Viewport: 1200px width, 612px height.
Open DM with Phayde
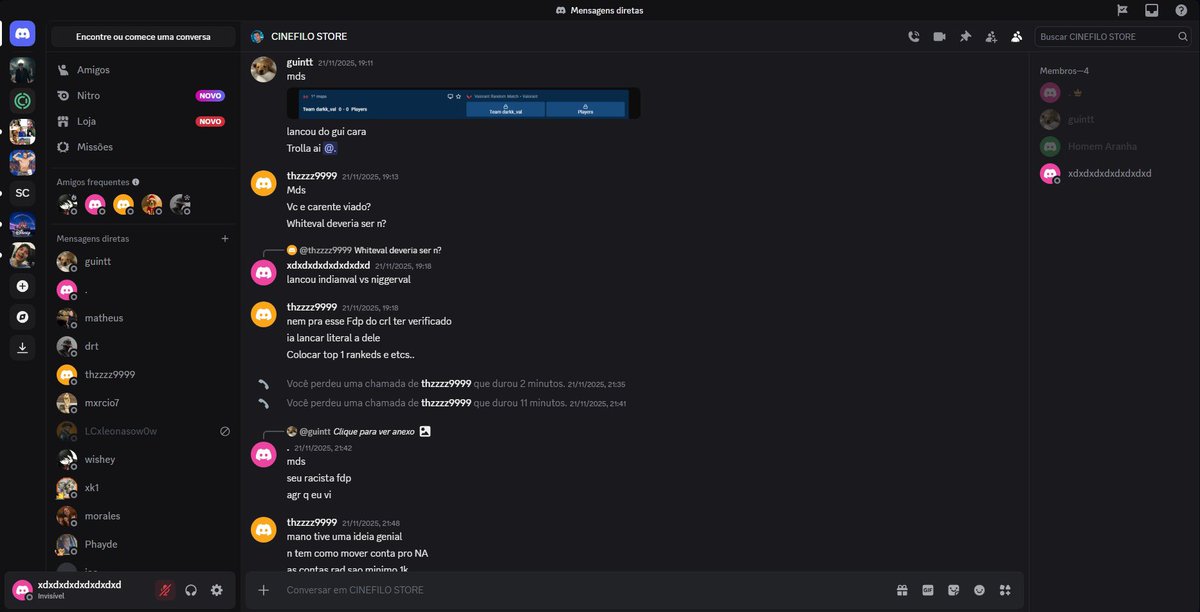(144, 544)
